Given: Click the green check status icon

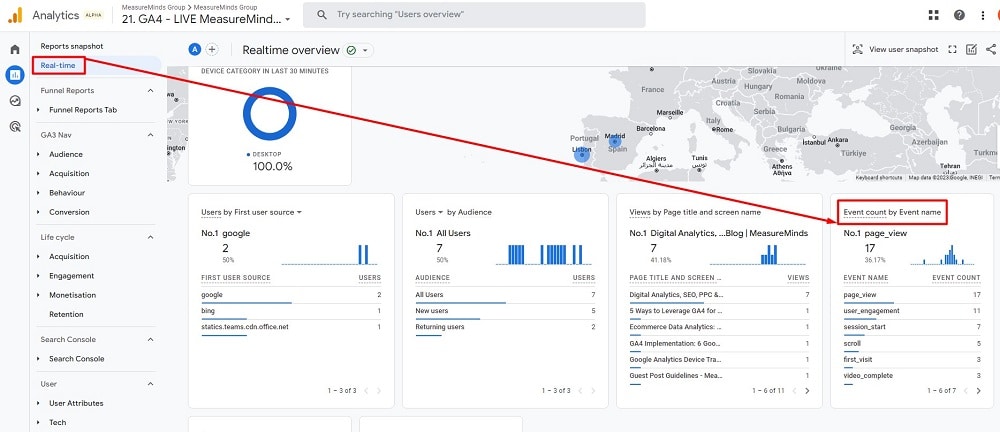Looking at the screenshot, I should (351, 50).
